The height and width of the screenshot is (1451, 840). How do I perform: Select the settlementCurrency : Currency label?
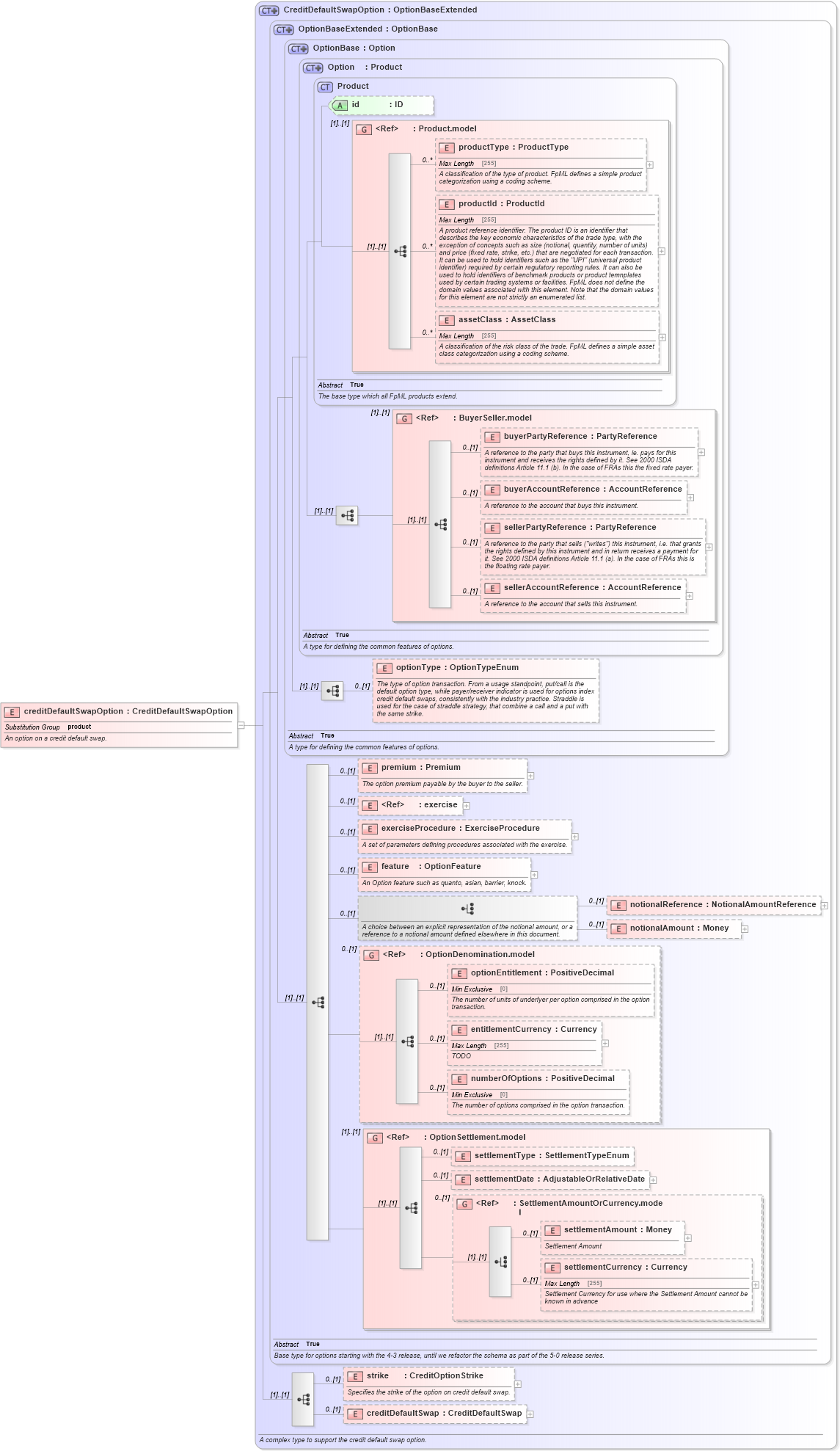tap(626, 1268)
